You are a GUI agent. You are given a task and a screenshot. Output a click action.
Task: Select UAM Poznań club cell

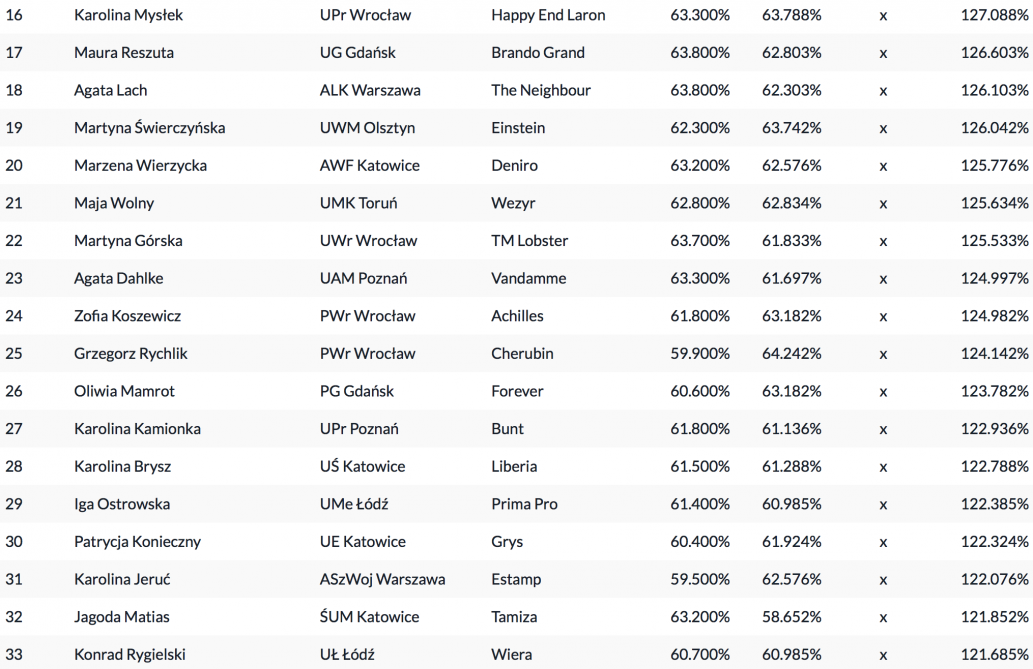[363, 278]
